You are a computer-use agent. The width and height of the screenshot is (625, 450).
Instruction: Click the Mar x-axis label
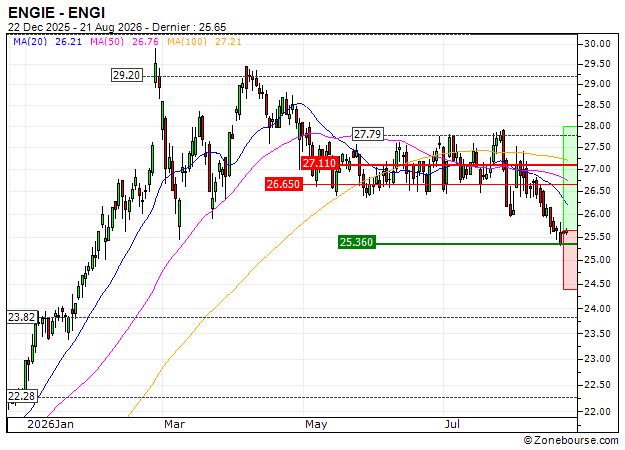(174, 424)
